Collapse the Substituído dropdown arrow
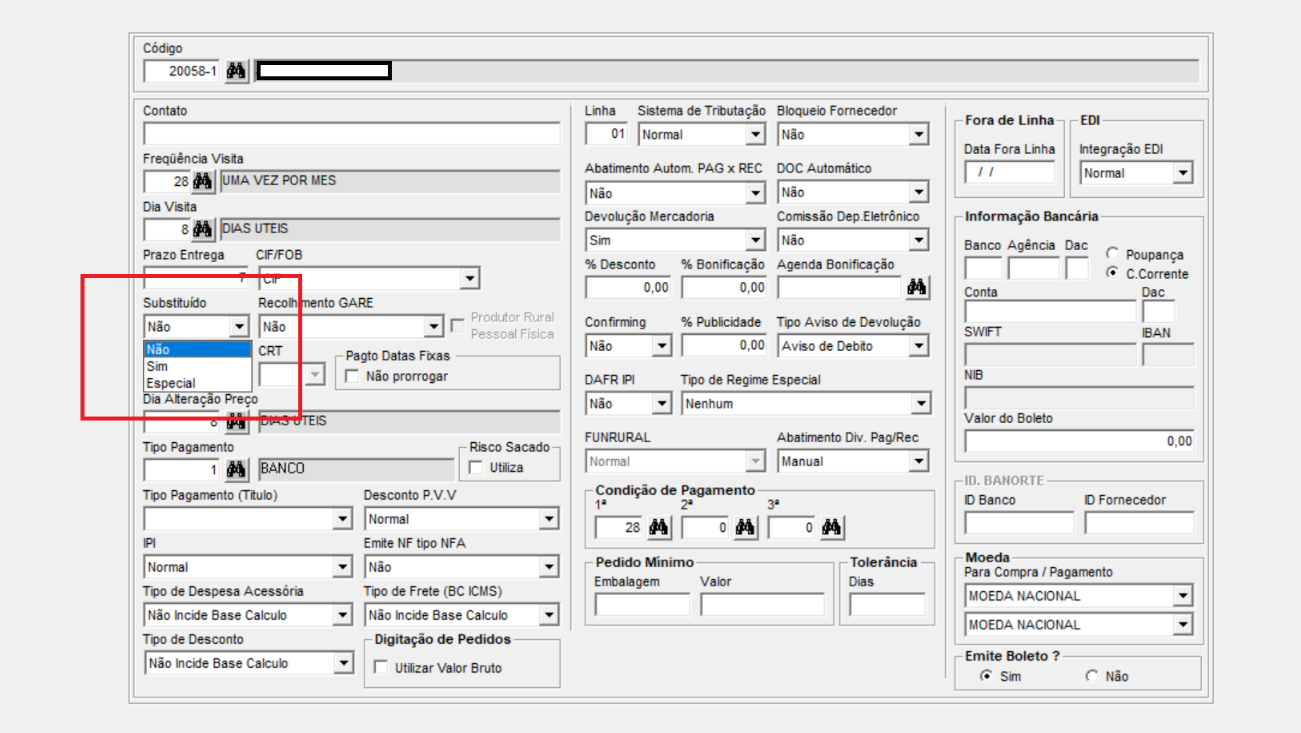The width and height of the screenshot is (1301, 733). 239,327
